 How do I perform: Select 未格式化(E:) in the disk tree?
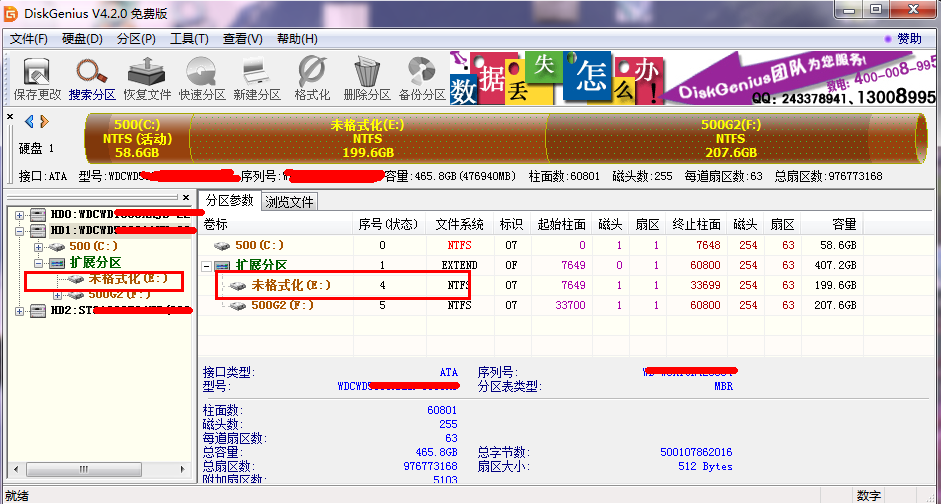click(128, 279)
